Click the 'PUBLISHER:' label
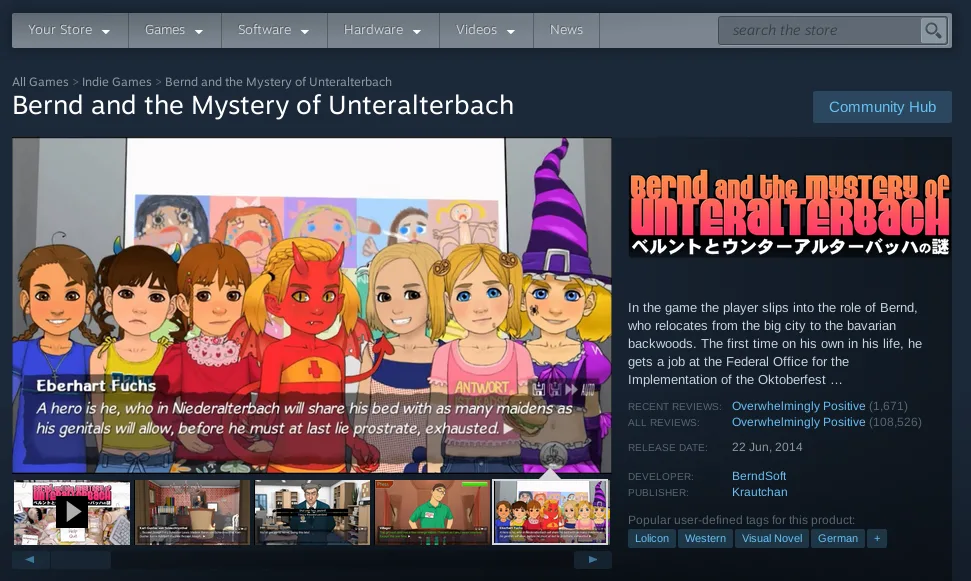Viewport: 971px width, 581px height. click(658, 492)
